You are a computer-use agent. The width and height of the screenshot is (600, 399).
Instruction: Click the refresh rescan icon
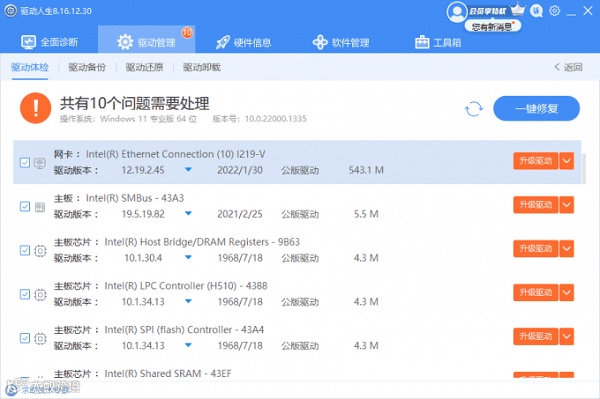[474, 109]
